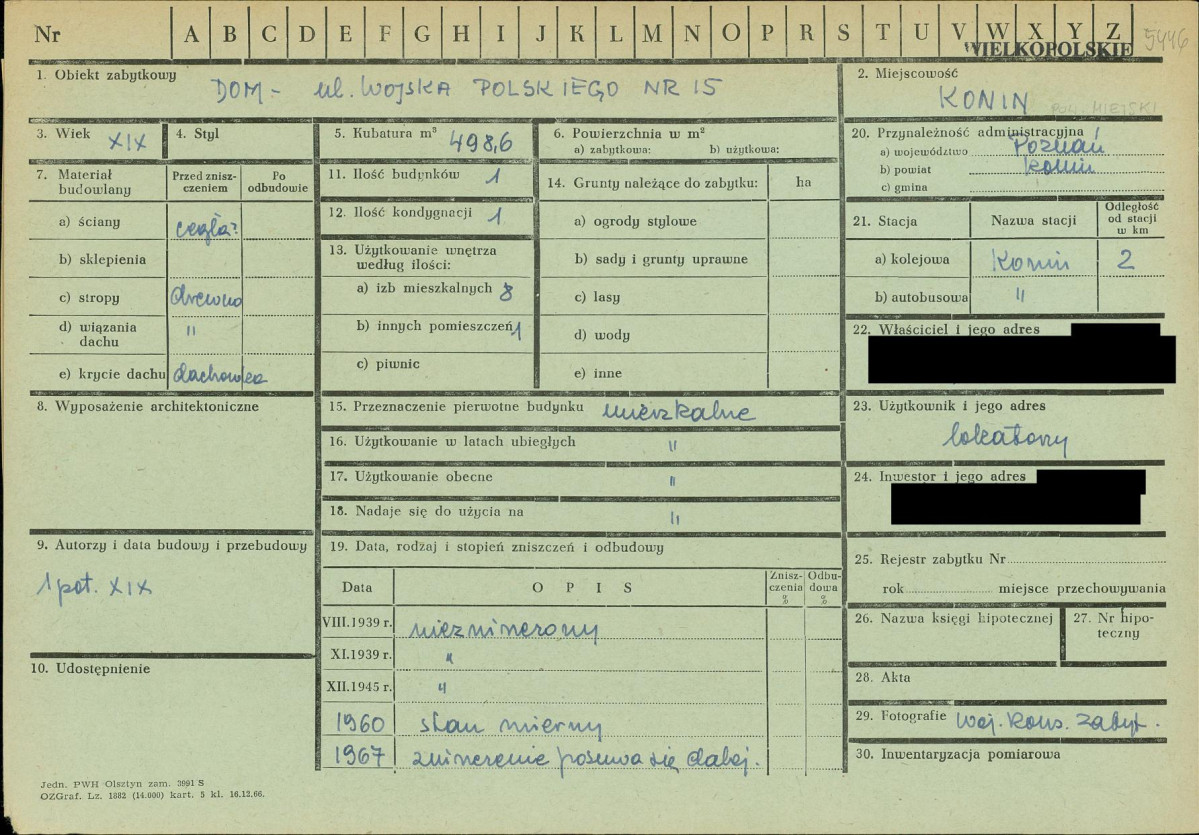1199x835 pixels.
Task: Click the letter A index box
Action: [x=191, y=33]
